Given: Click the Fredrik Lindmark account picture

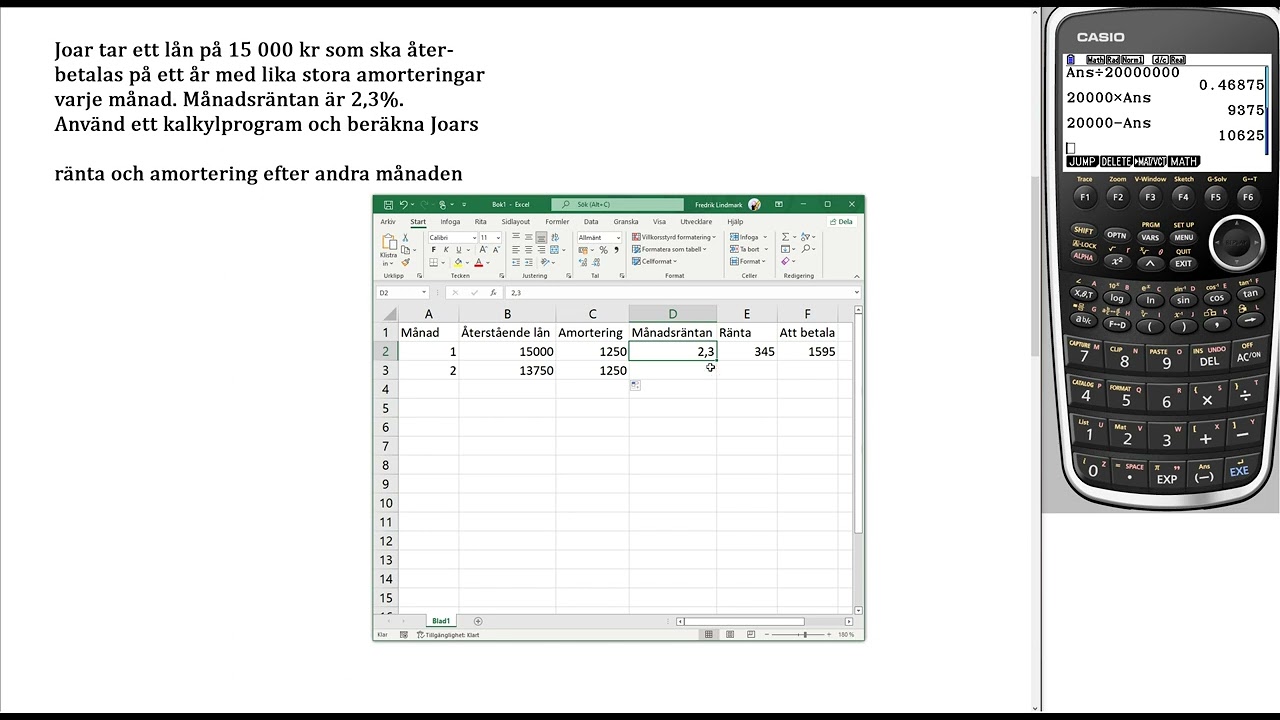Looking at the screenshot, I should tap(754, 204).
